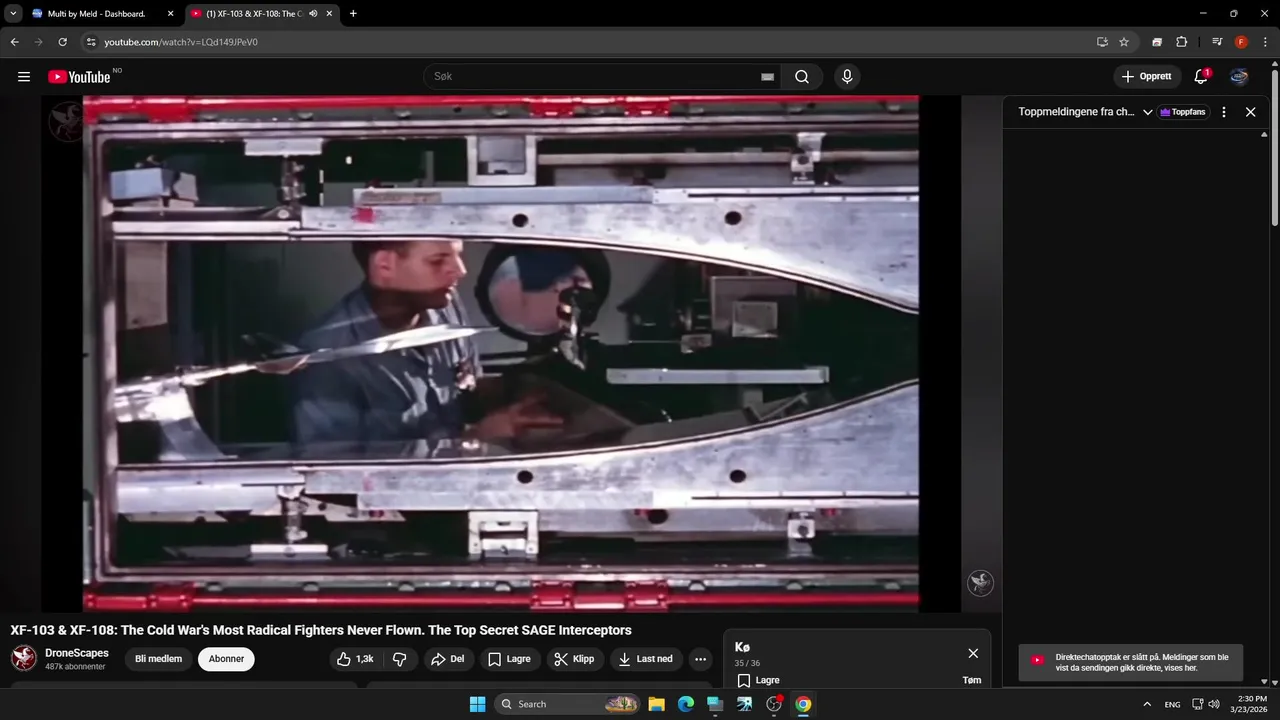Clear the queue with Tøm
The height and width of the screenshot is (720, 1280).
tap(972, 680)
